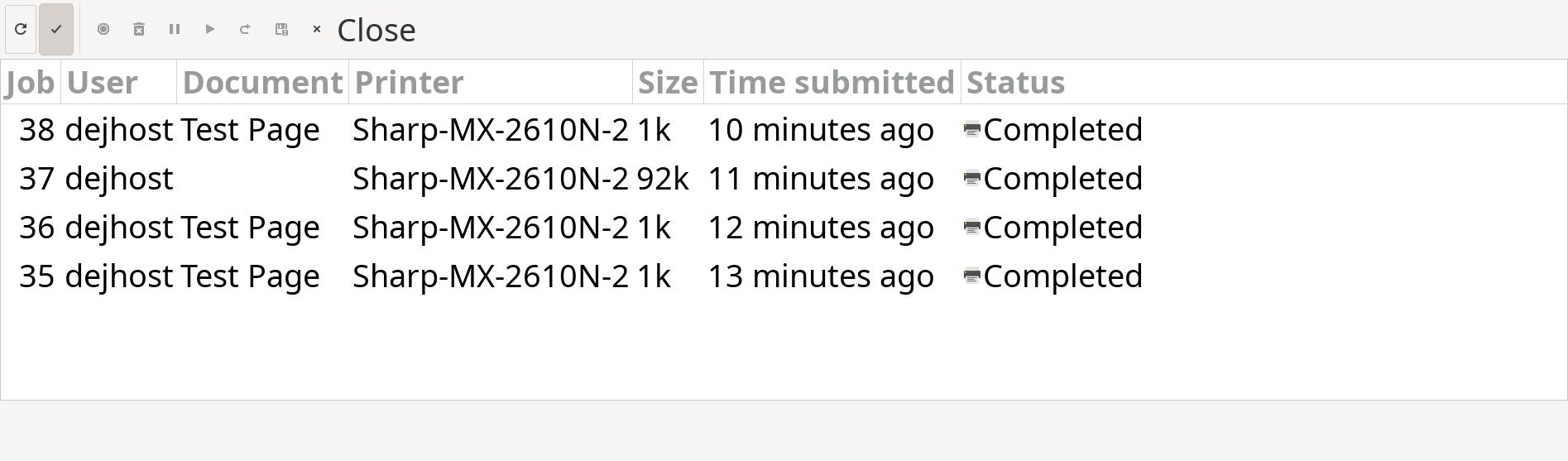Sort by Time submitted header

pos(832,82)
